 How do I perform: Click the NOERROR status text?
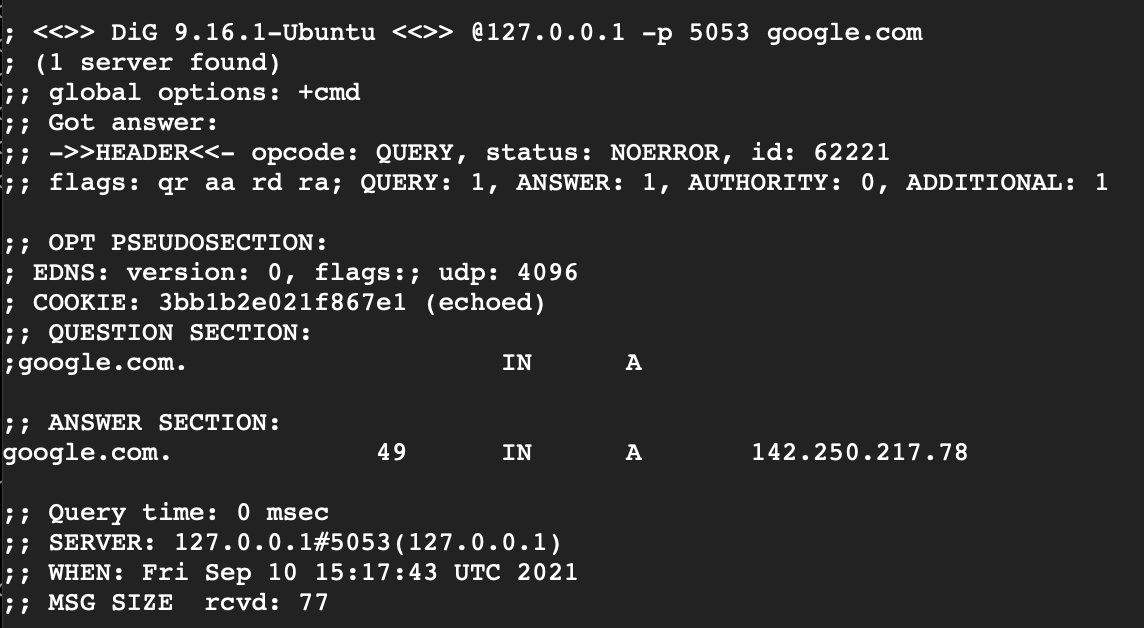665,152
